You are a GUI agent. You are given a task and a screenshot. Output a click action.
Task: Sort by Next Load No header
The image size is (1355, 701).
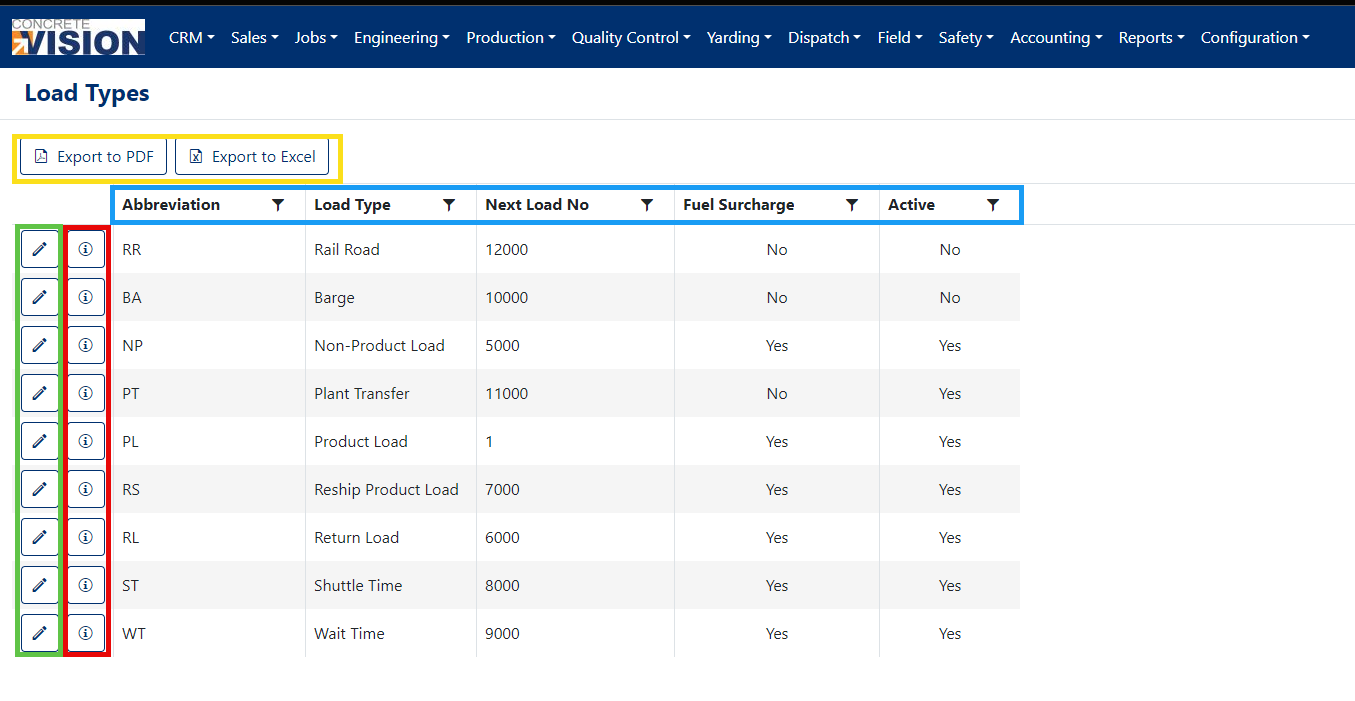[537, 205]
